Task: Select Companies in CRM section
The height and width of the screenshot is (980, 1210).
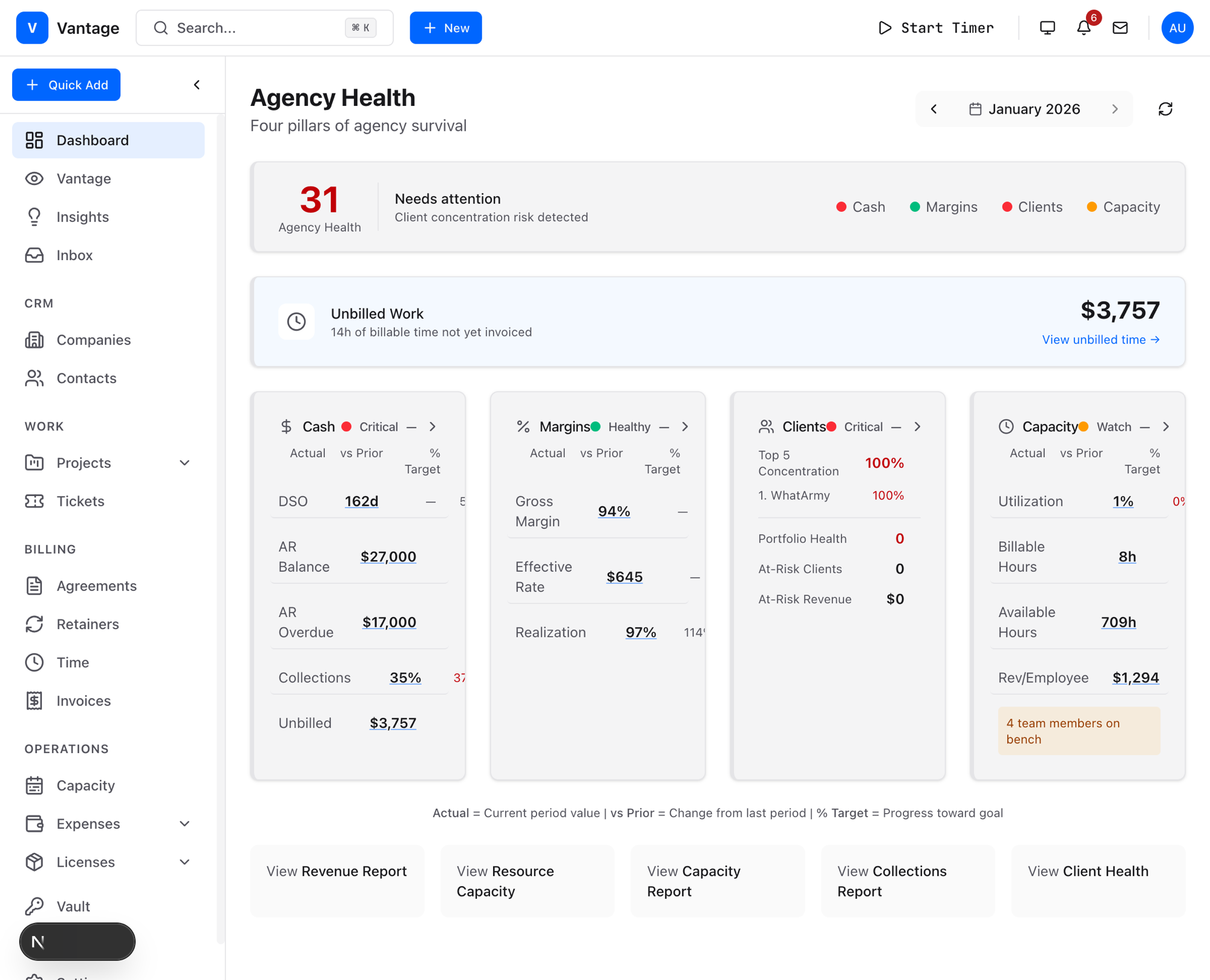Action: (x=93, y=340)
